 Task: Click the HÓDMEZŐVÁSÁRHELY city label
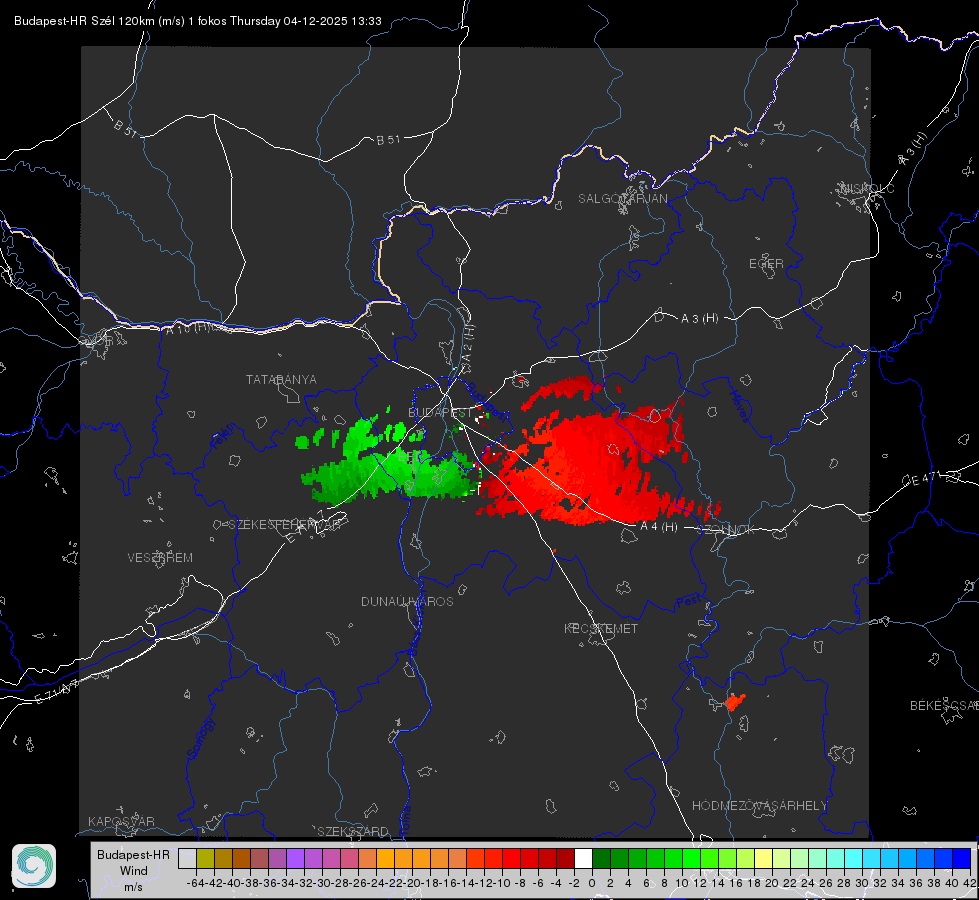pyautogui.click(x=759, y=805)
